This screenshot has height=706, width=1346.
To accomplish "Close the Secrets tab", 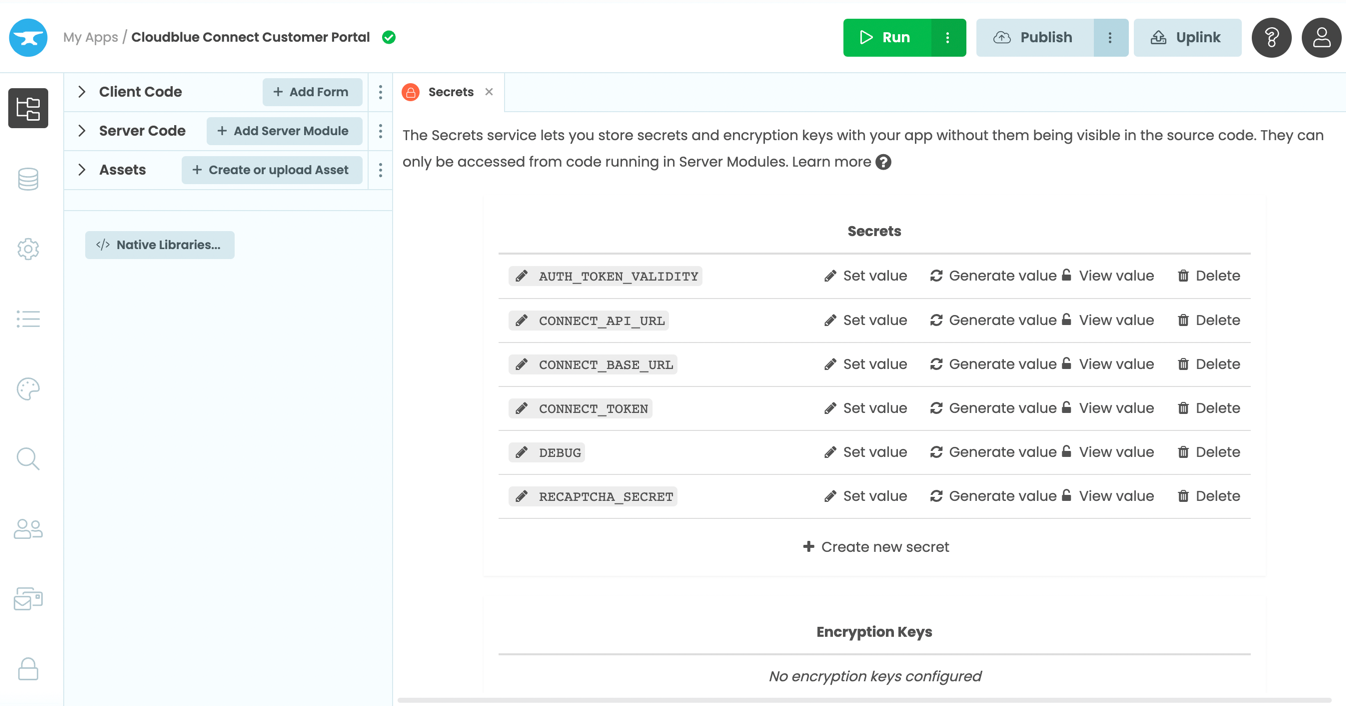I will pyautogui.click(x=489, y=92).
